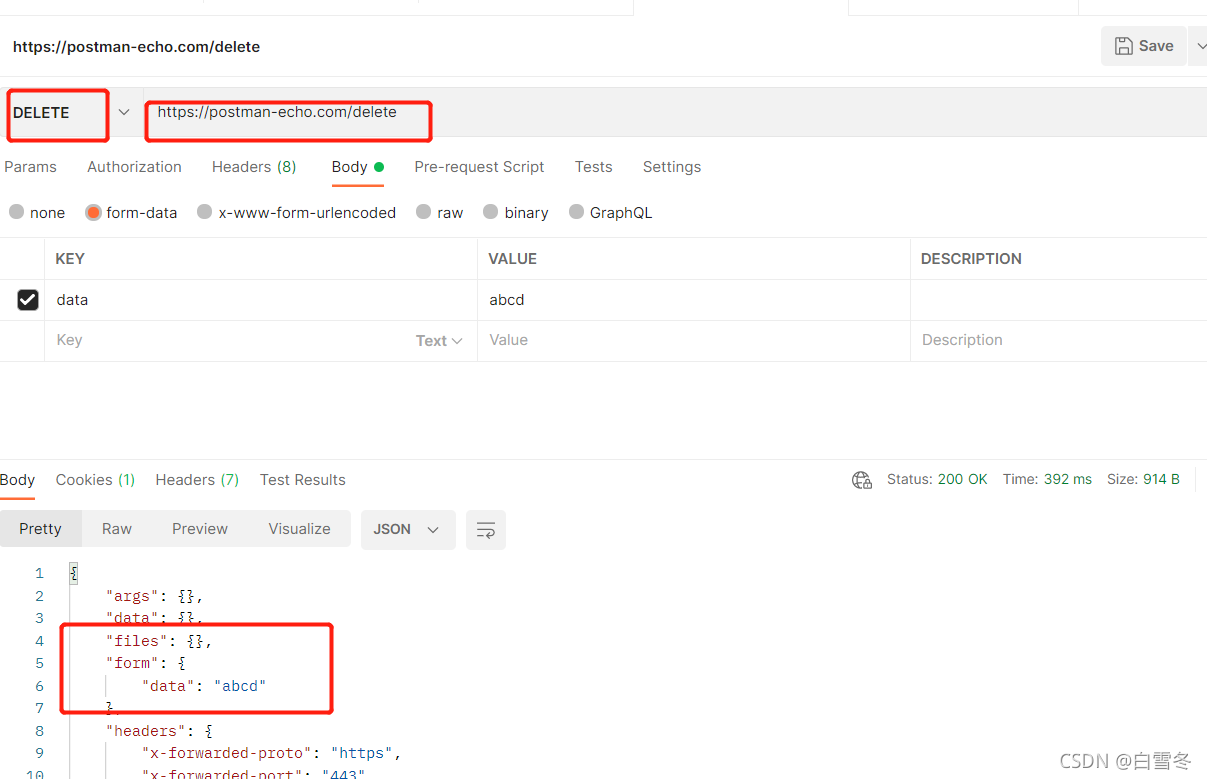Switch to the Visualize response view
This screenshot has width=1207, height=779.
pyautogui.click(x=299, y=529)
